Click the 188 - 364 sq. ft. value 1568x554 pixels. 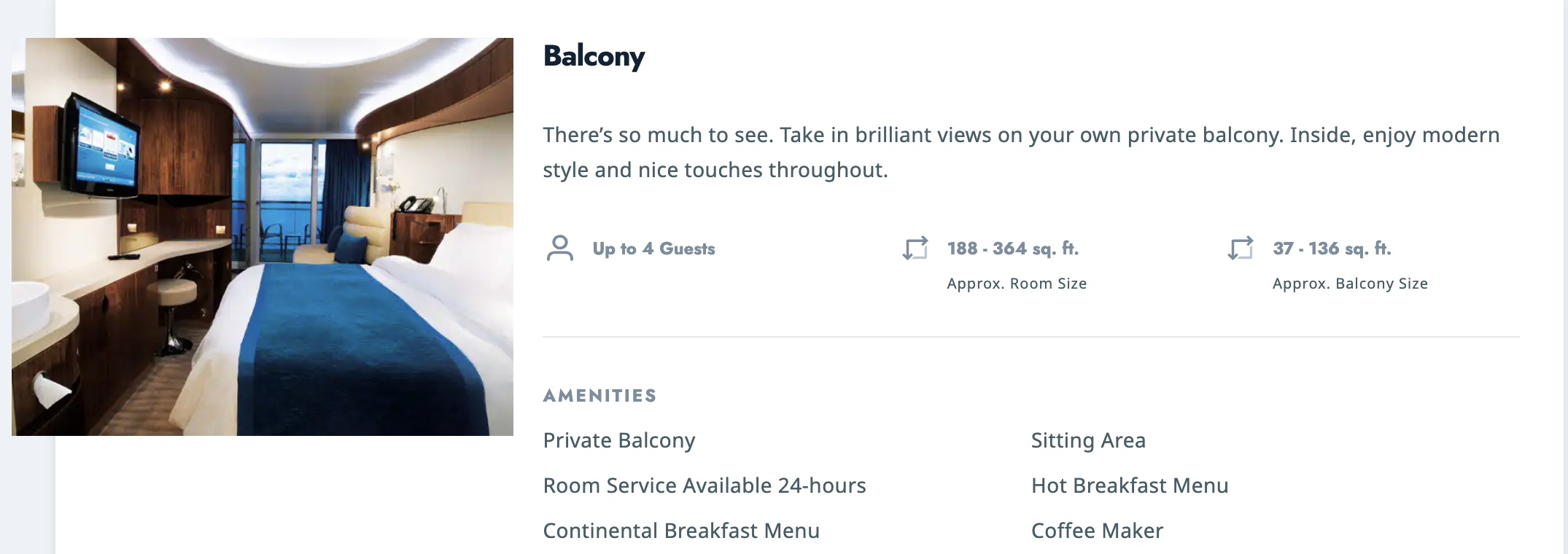point(1012,249)
